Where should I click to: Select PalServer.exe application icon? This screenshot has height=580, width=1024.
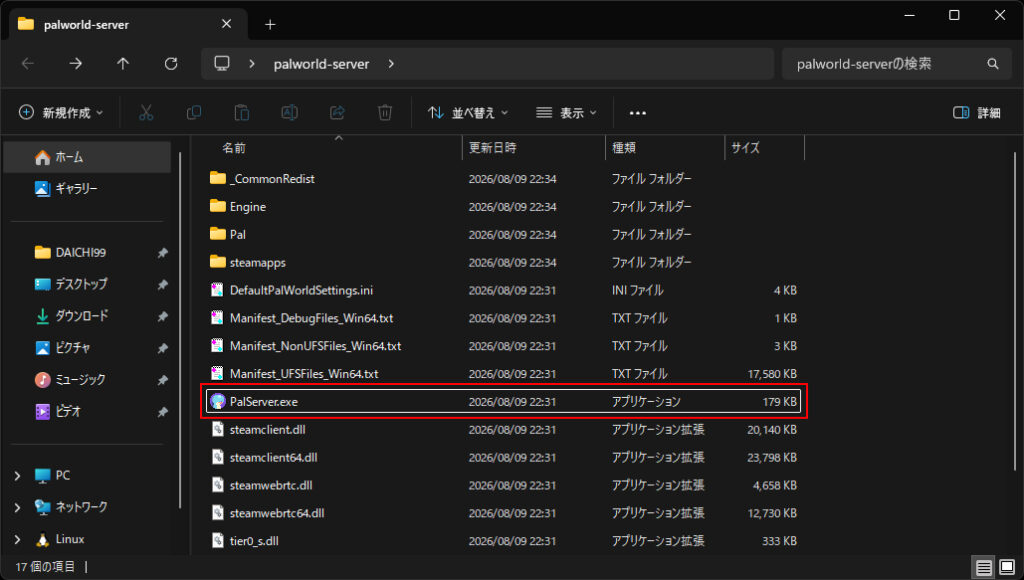[x=218, y=402]
